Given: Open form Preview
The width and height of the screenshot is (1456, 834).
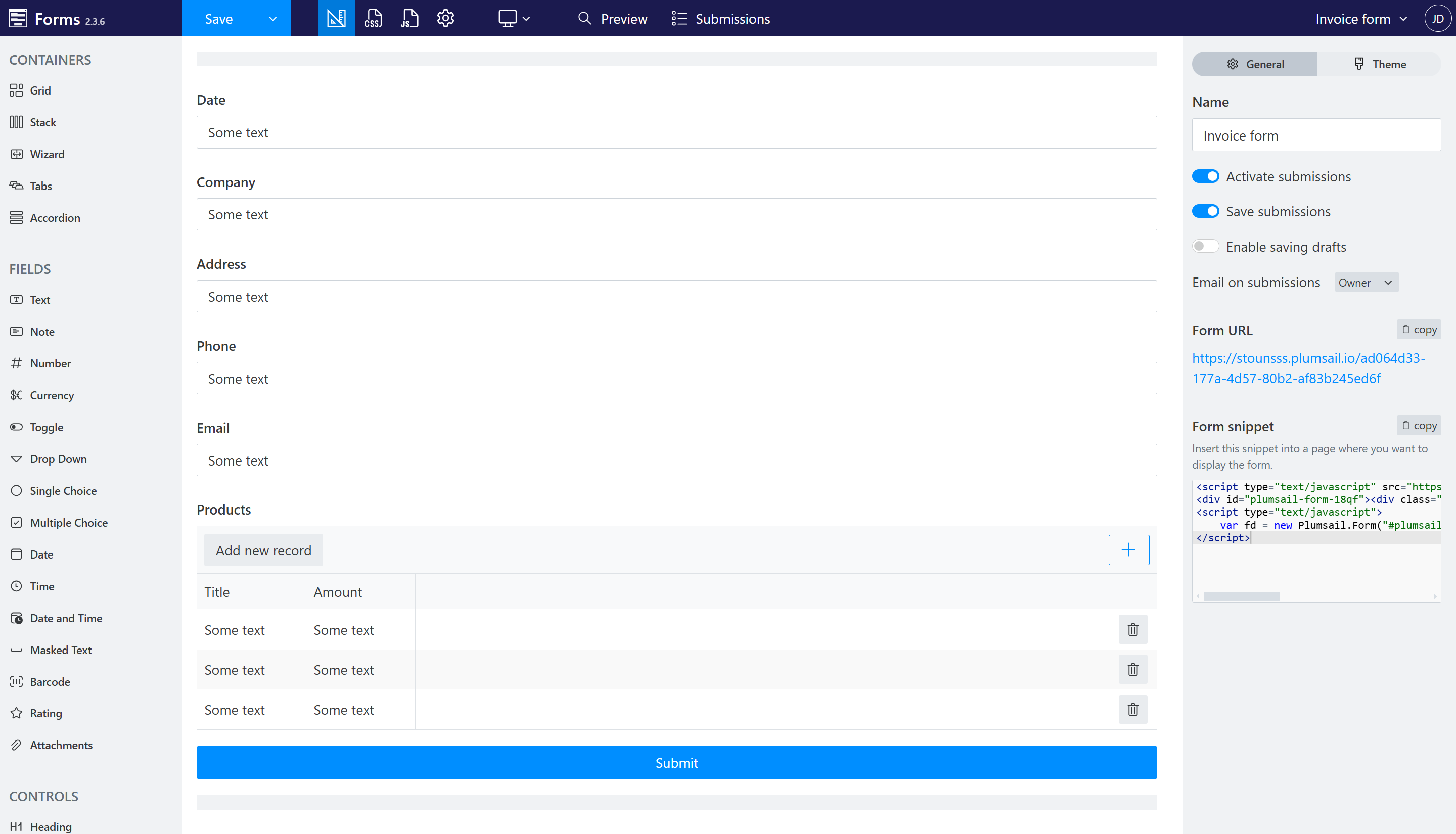Looking at the screenshot, I should pyautogui.click(x=612, y=19).
